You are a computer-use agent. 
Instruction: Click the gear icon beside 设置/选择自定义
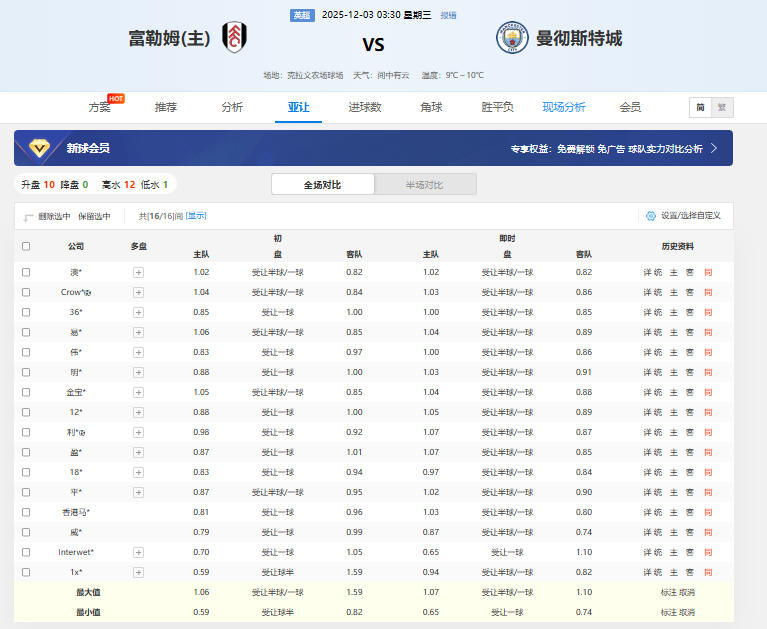[x=651, y=215]
